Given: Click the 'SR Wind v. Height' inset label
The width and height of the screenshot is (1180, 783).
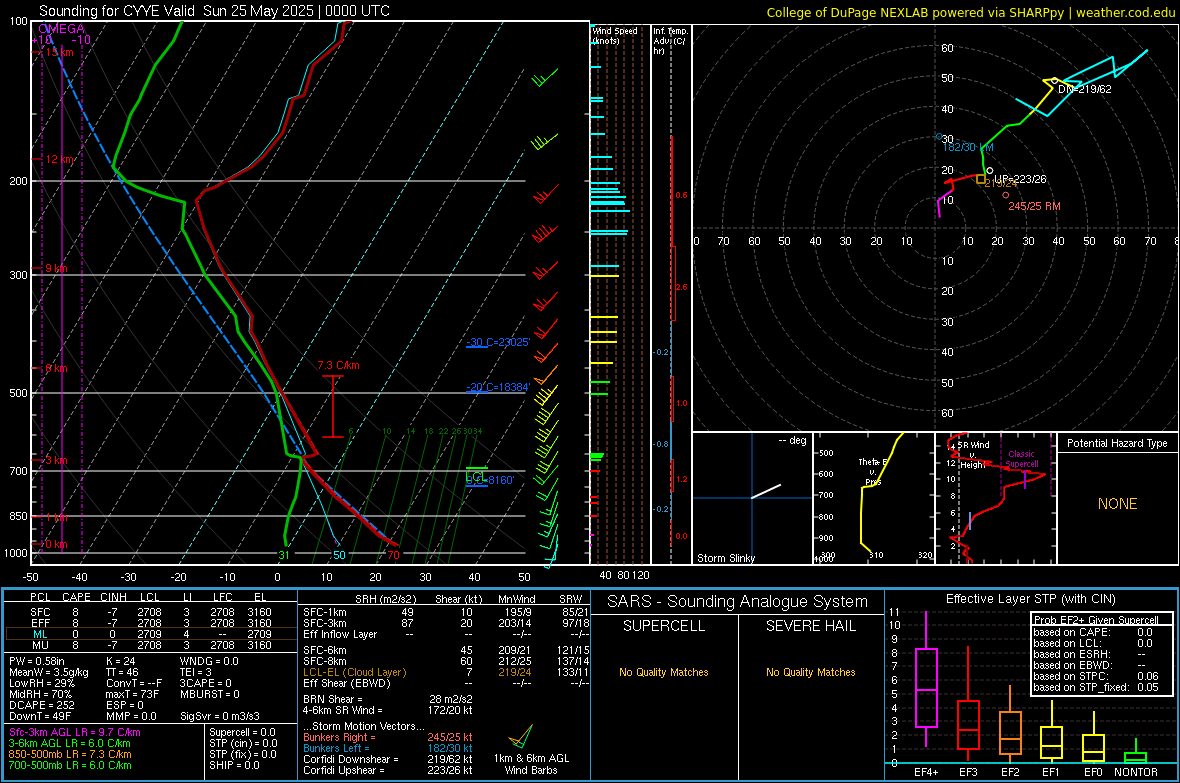Looking at the screenshot, I should pos(973,455).
